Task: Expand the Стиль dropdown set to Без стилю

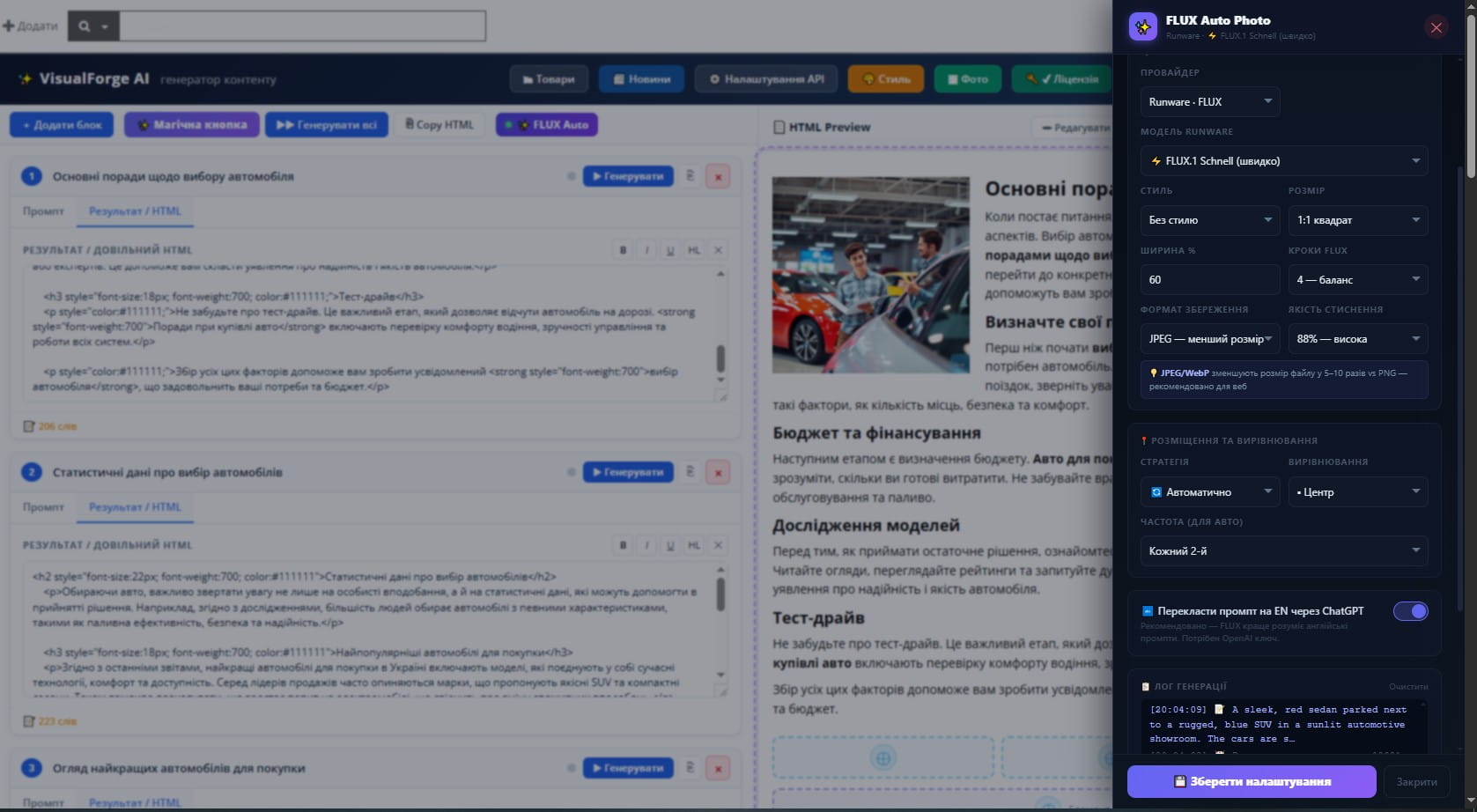Action: tap(1210, 220)
